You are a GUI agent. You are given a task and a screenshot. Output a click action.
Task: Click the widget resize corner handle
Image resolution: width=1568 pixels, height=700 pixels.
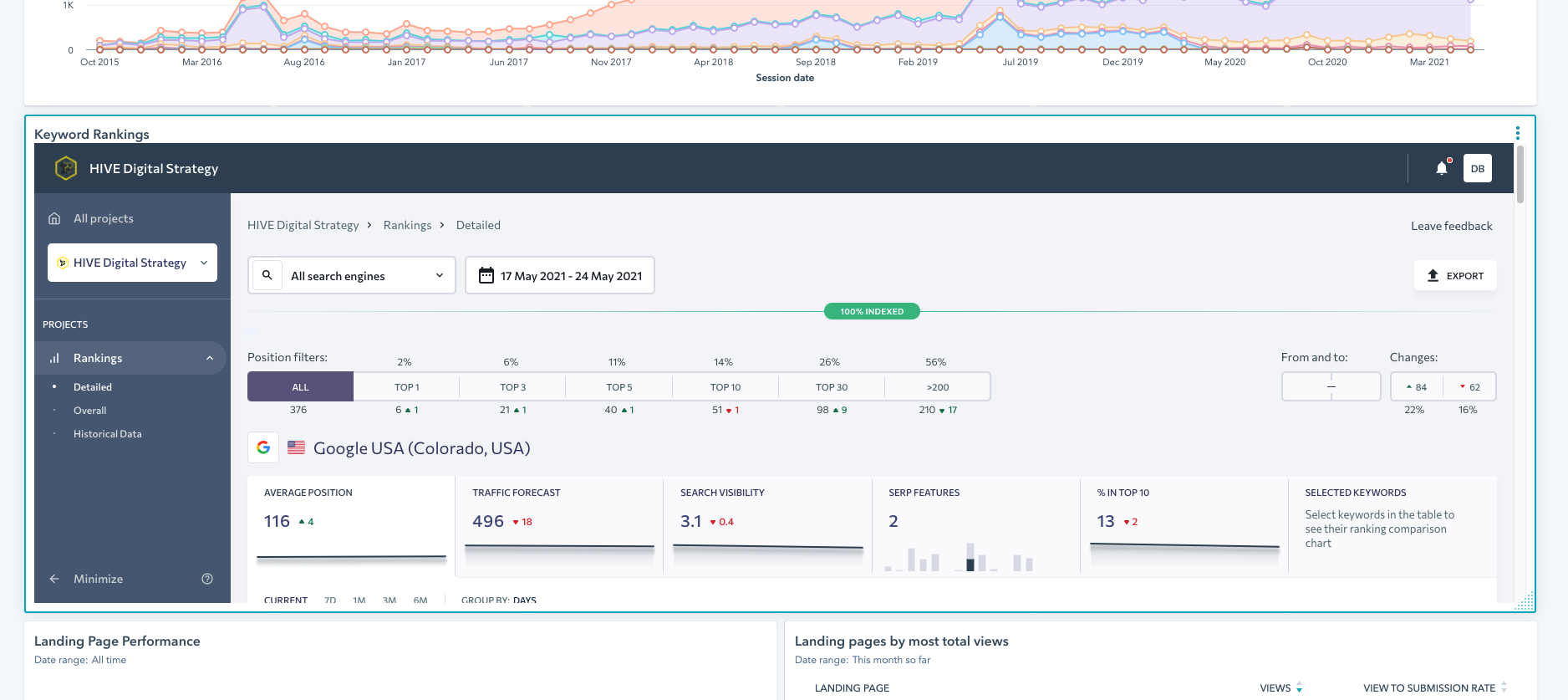(1525, 601)
